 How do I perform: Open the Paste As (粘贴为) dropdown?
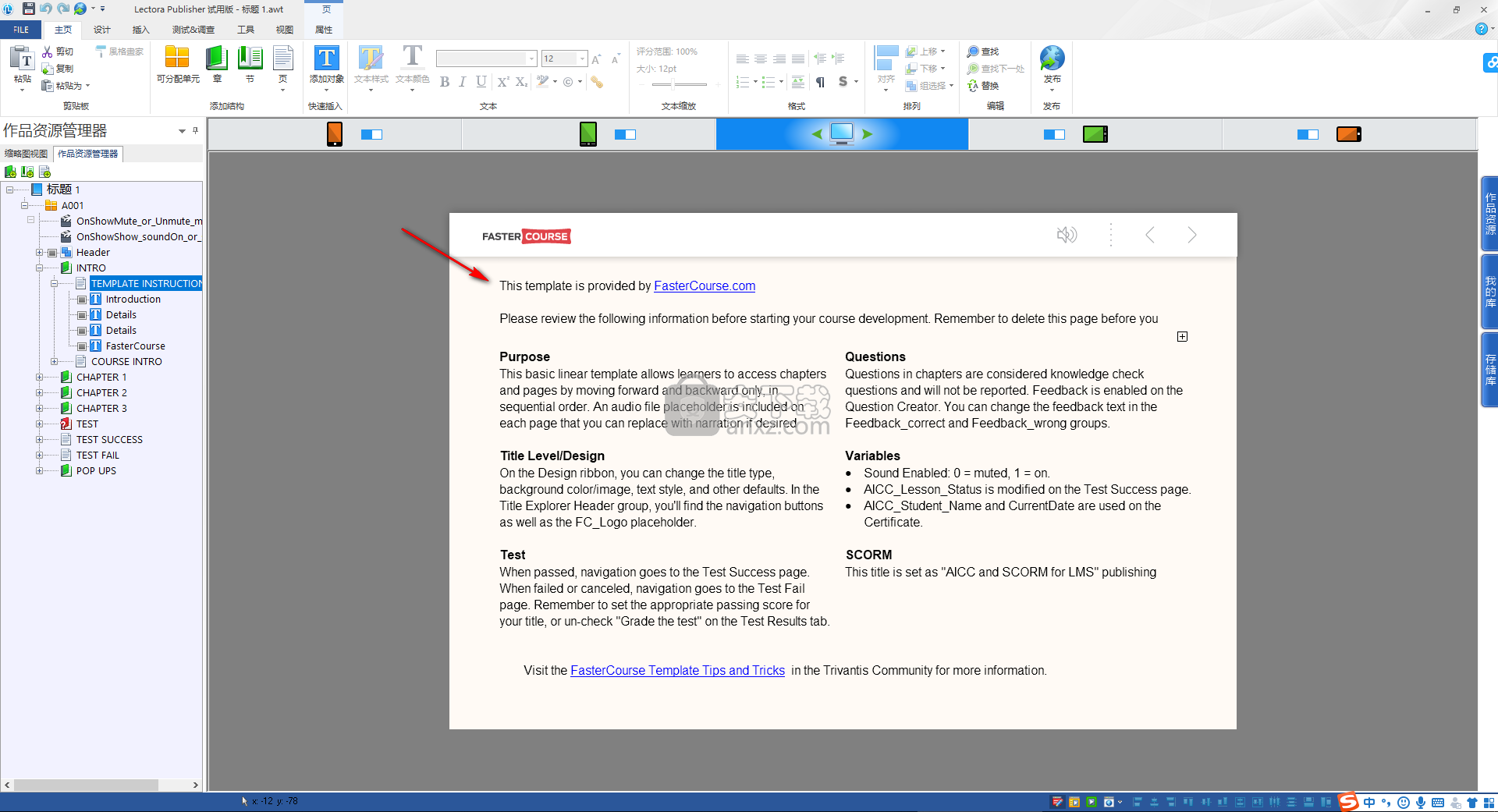(87, 86)
